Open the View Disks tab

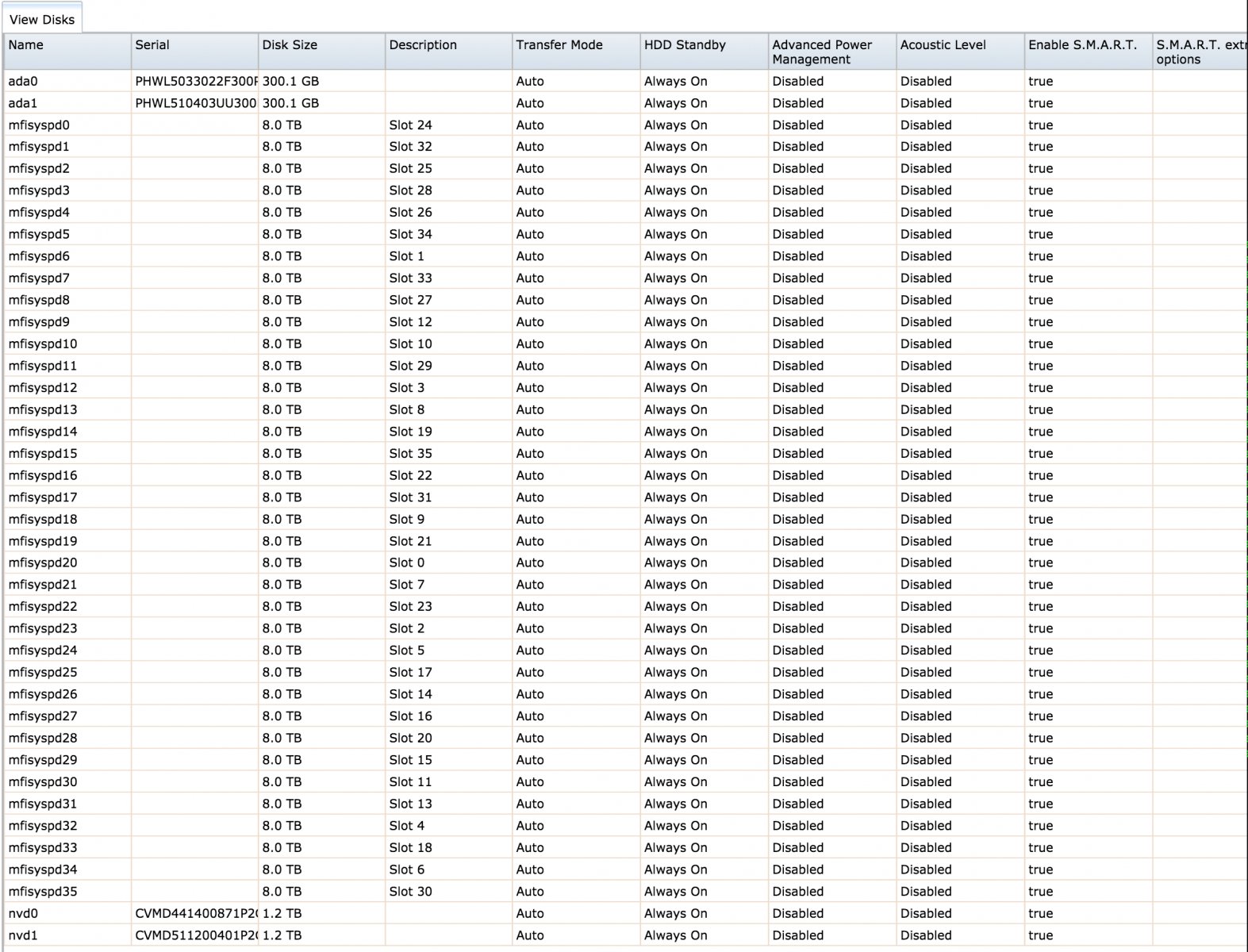(42, 20)
